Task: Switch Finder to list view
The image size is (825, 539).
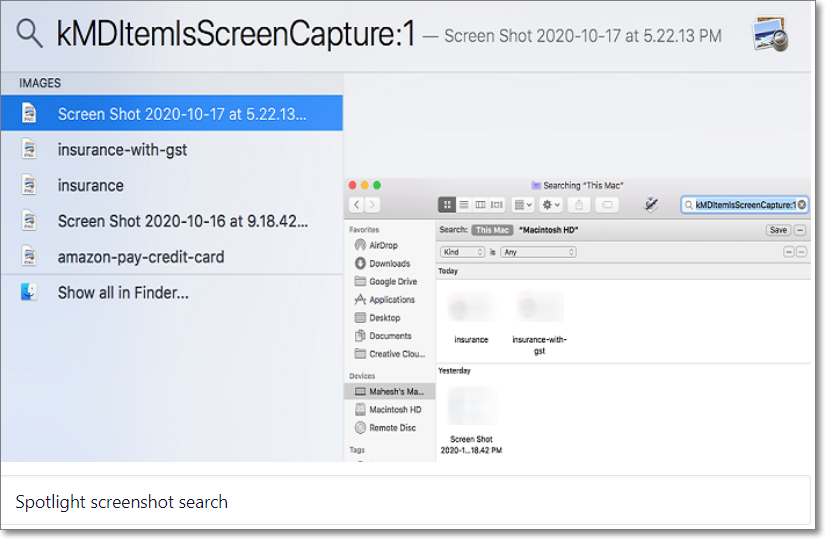Action: point(464,205)
